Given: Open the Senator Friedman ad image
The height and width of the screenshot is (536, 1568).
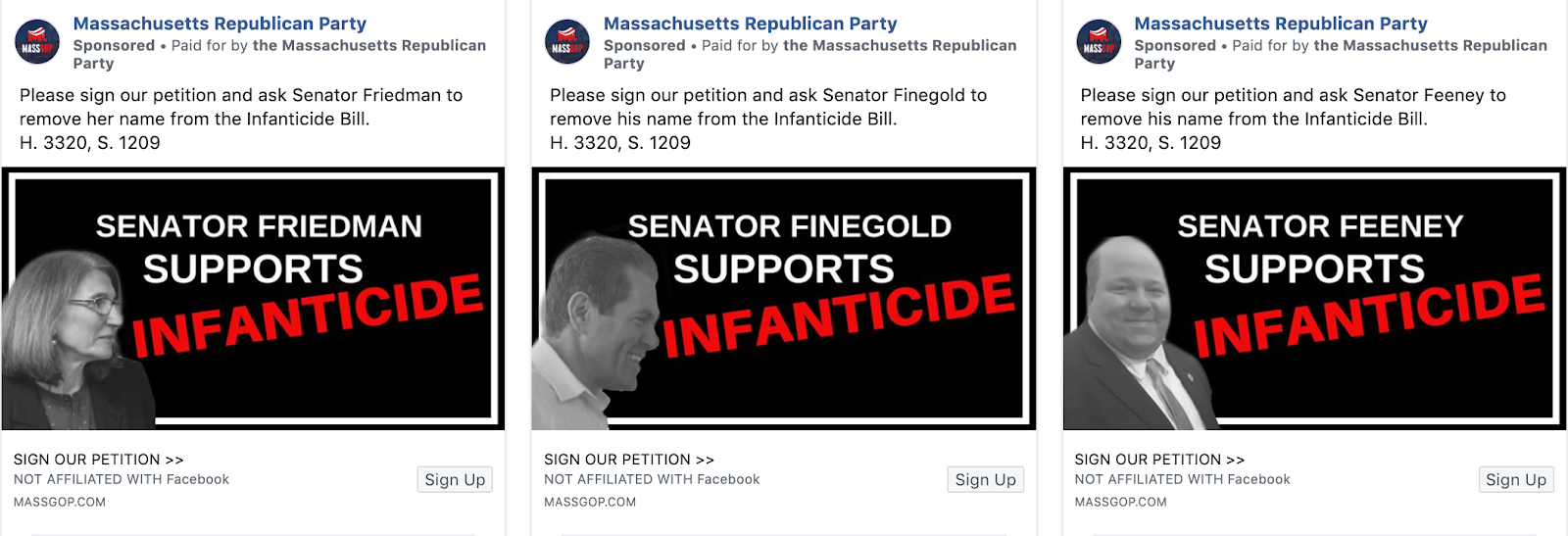Looking at the screenshot, I should pyautogui.click(x=253, y=299).
